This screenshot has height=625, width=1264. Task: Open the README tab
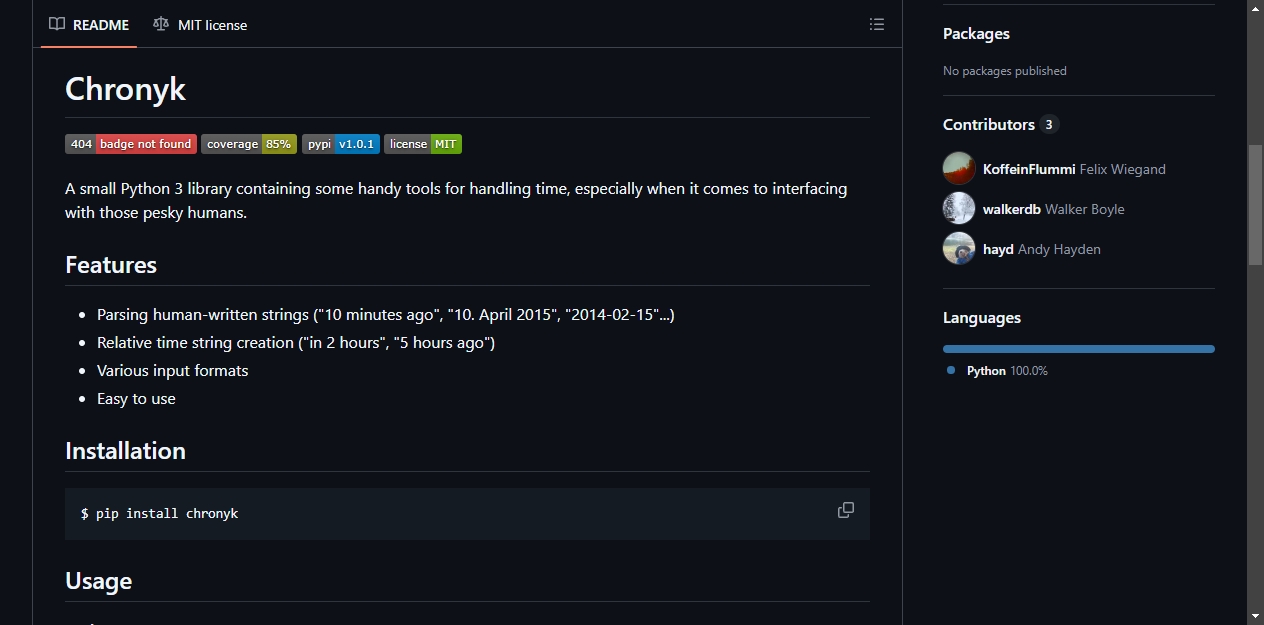pos(89,25)
